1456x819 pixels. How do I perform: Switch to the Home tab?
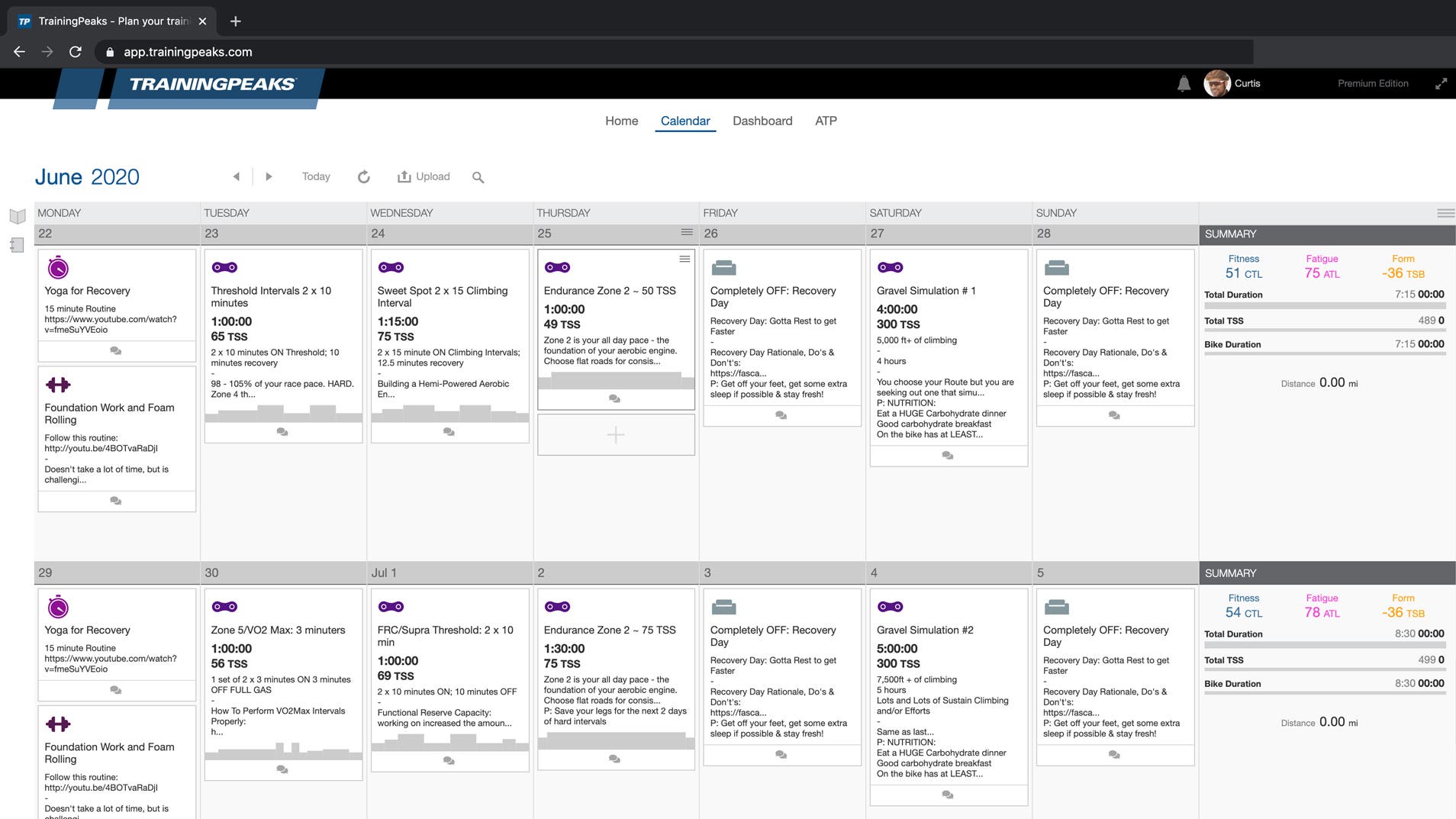coord(621,121)
